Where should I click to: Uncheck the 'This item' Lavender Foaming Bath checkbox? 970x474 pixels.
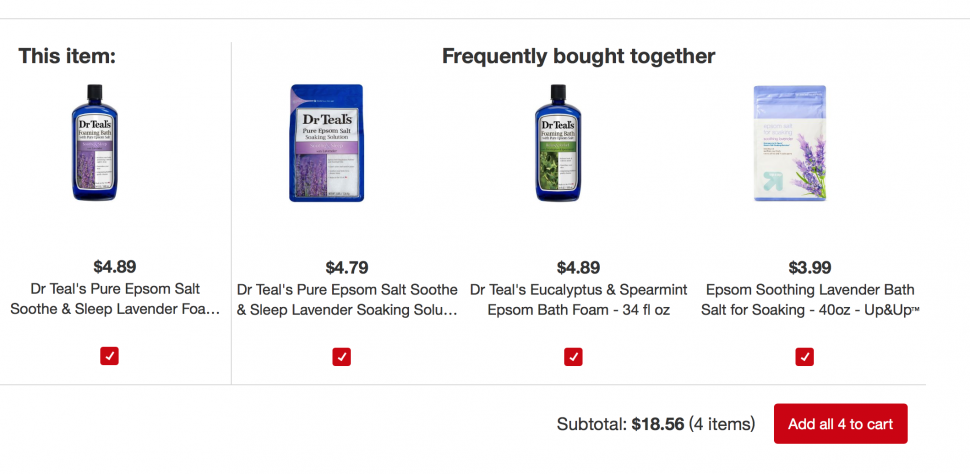(109, 356)
